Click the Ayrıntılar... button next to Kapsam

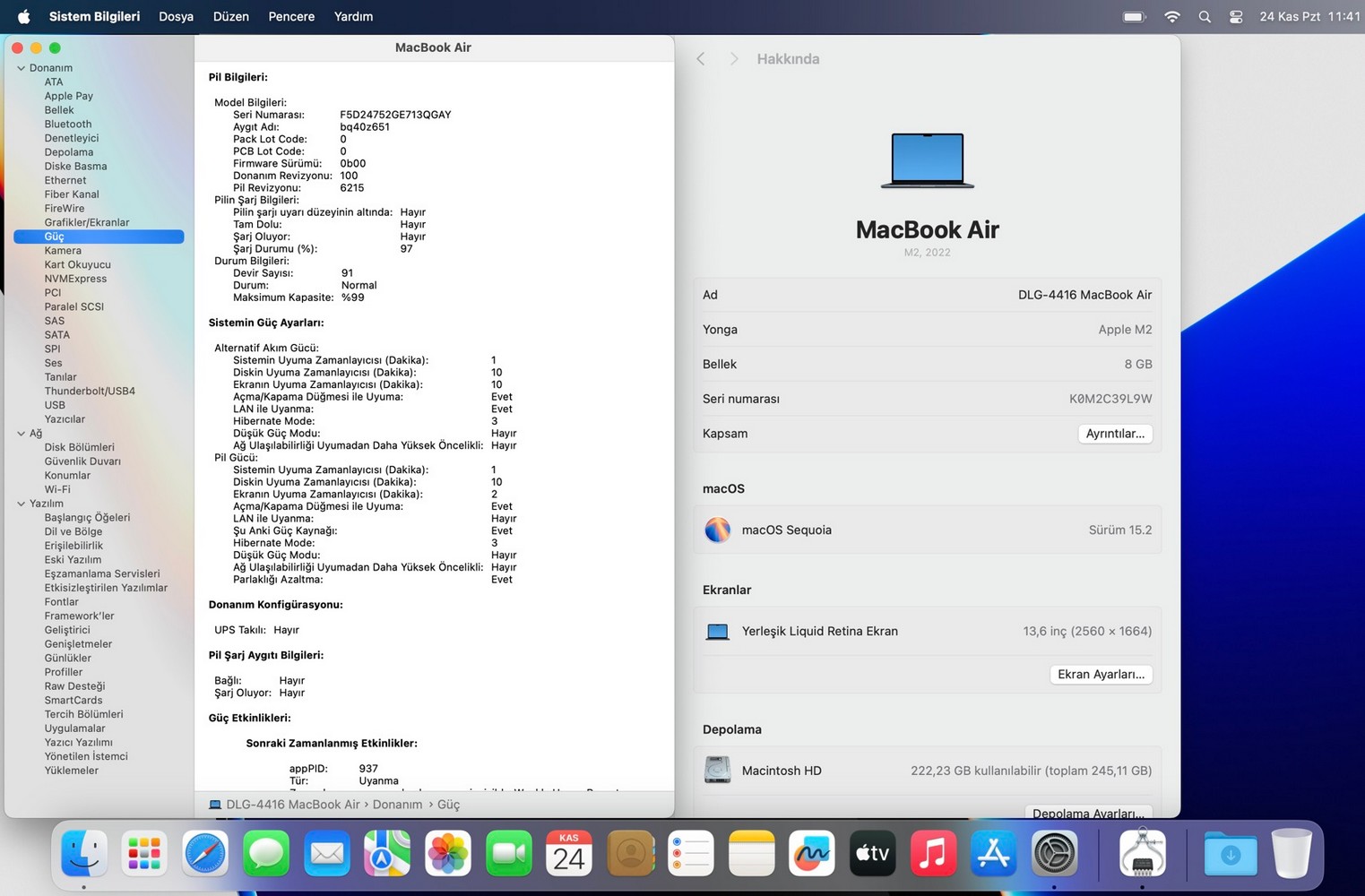(x=1114, y=434)
